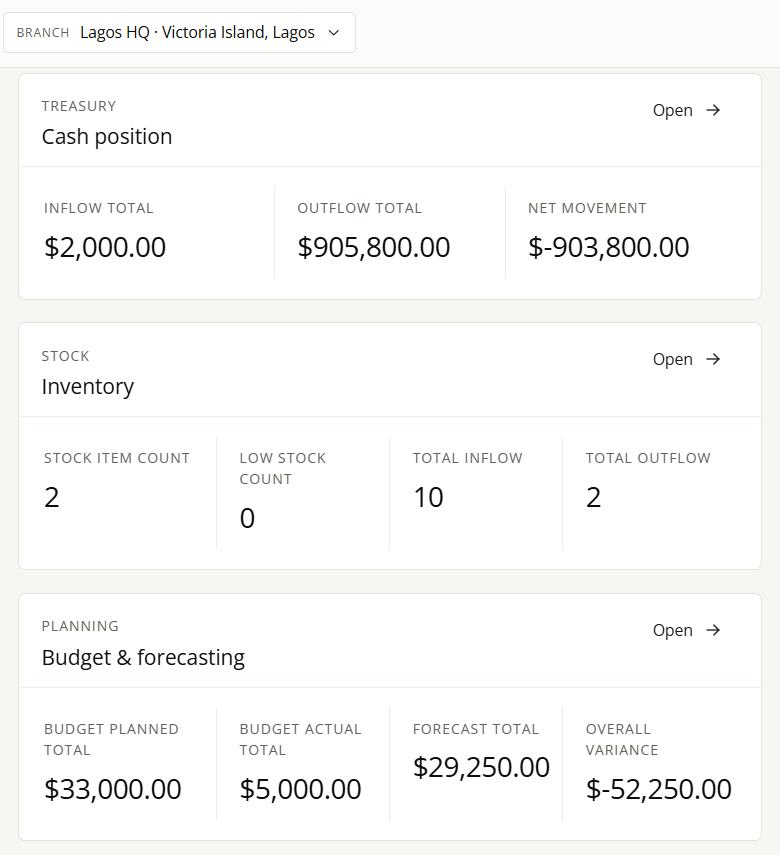Image resolution: width=780 pixels, height=855 pixels.
Task: Click the $33,000.00 budget planned value
Action: point(112,789)
